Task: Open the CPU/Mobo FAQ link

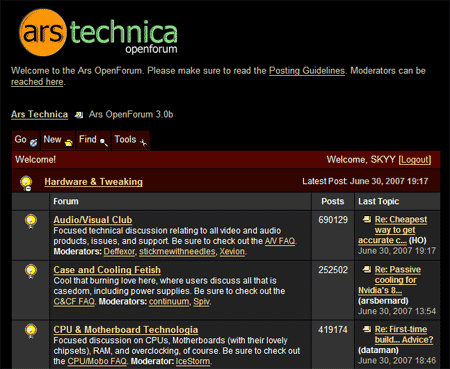Action: (x=97, y=361)
